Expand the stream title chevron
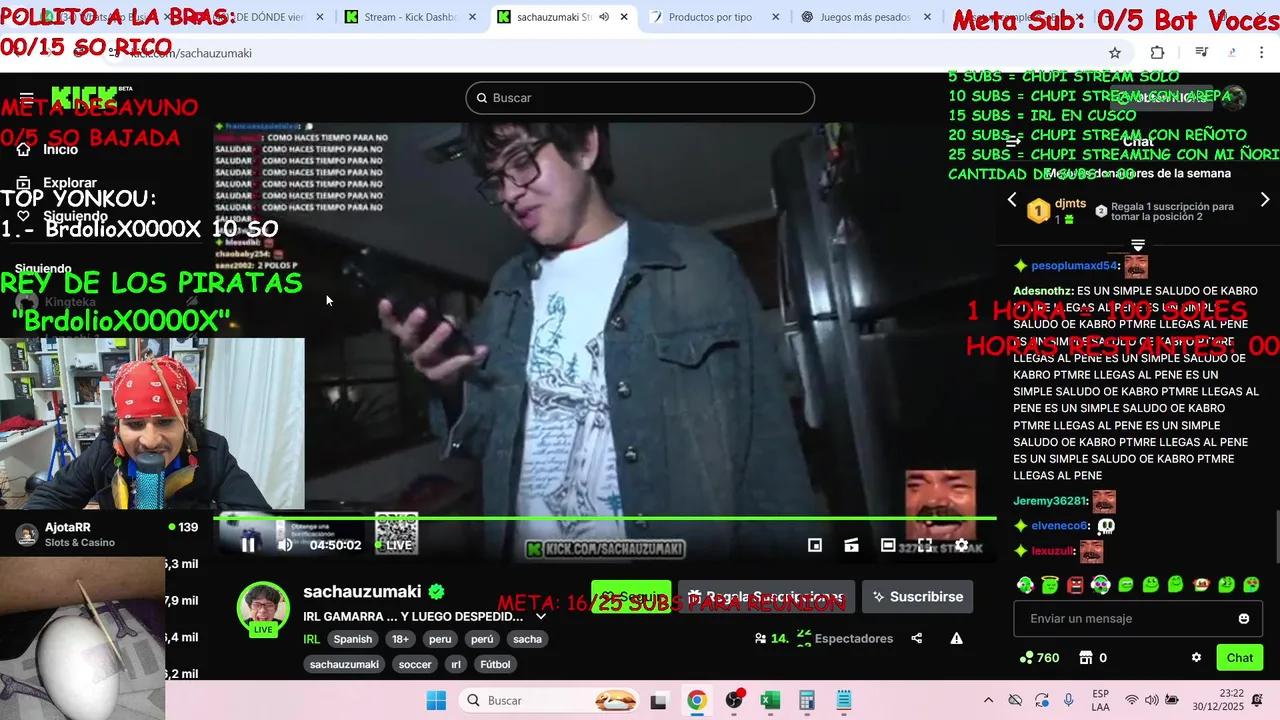 coord(541,617)
